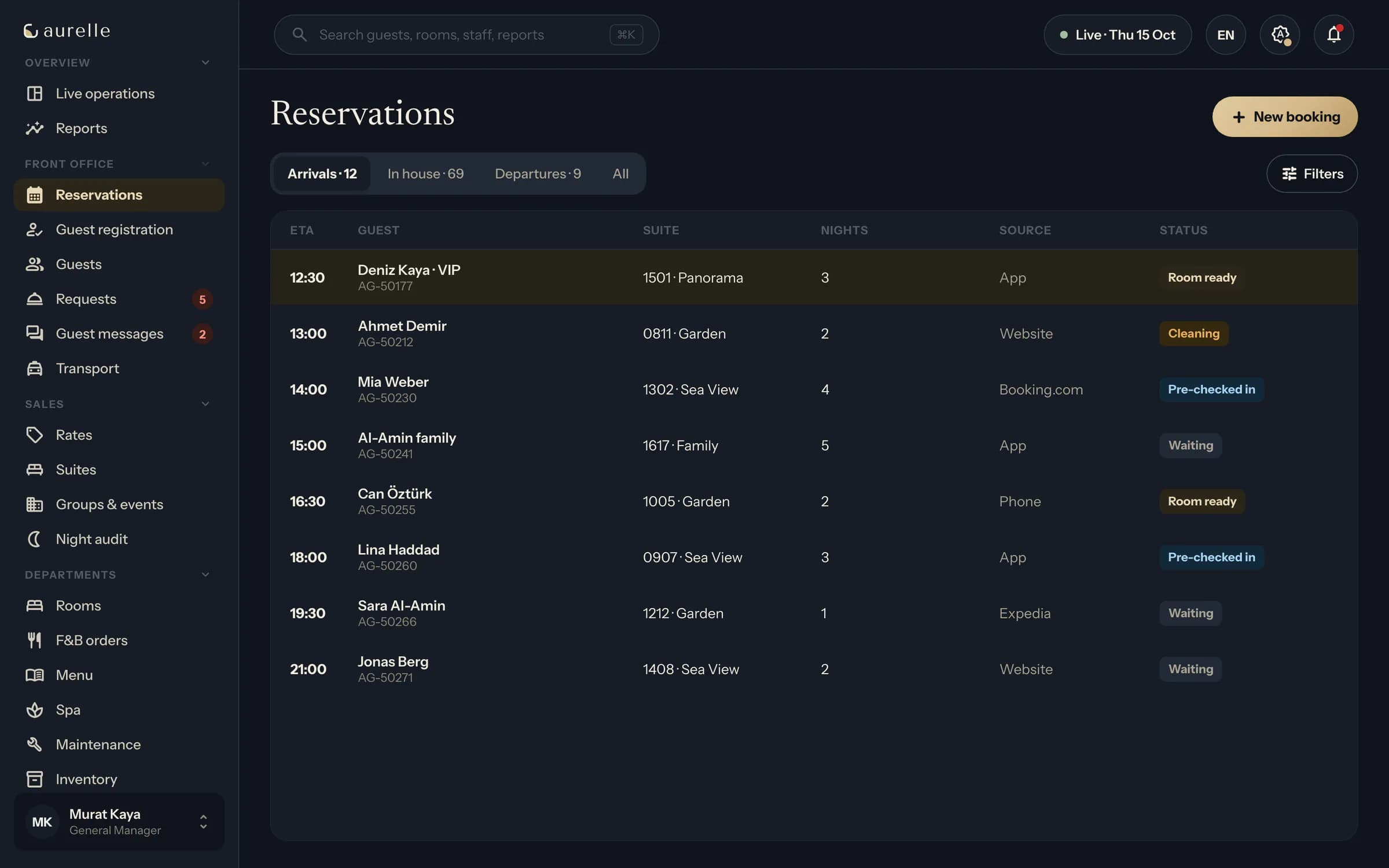This screenshot has width=1389, height=868.
Task: Open Murat Kaya account switcher
Action: coord(119,822)
